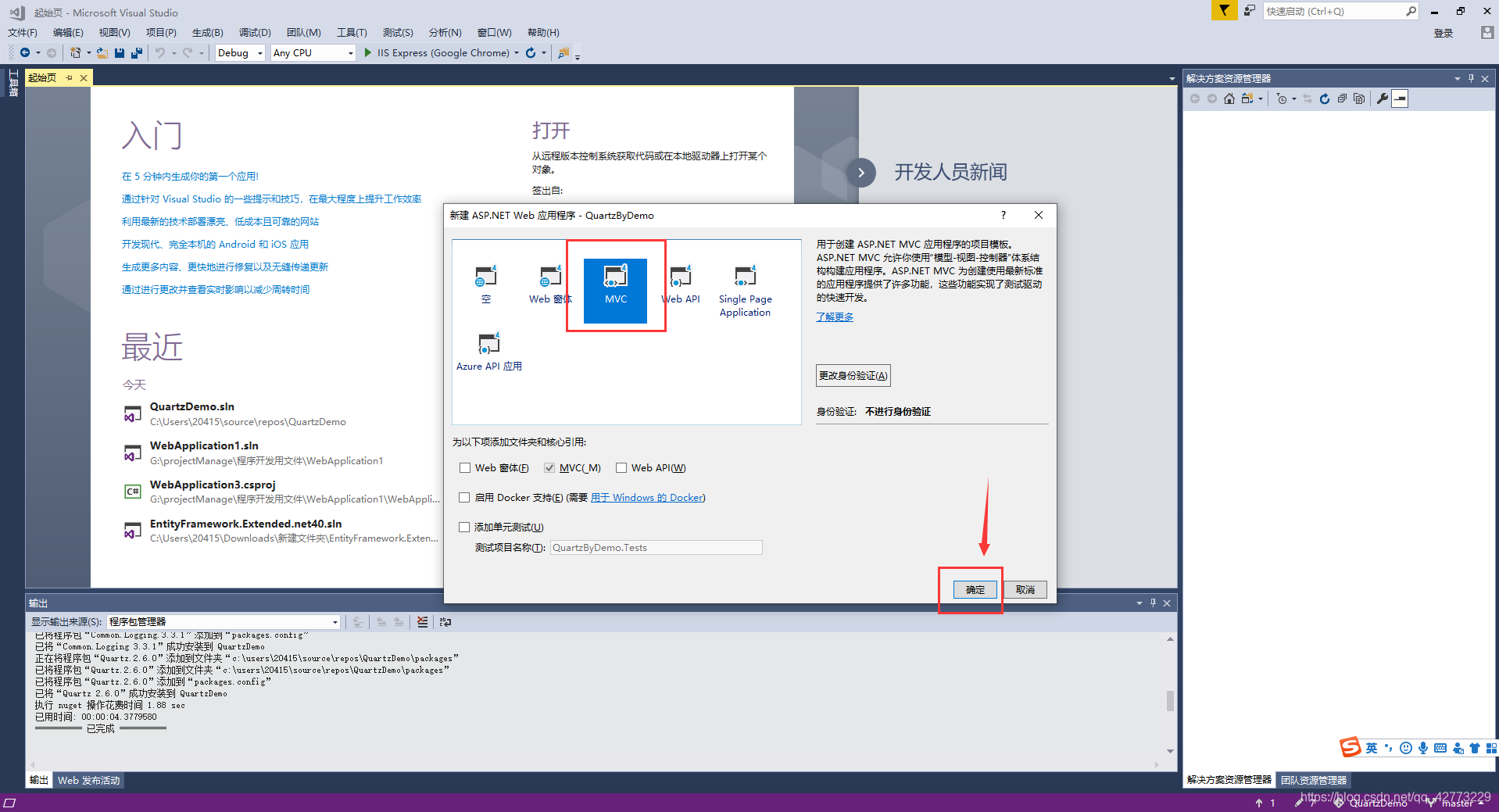Screen dimensions: 1499x812
Task: Expand developer news arrow button
Action: click(861, 173)
